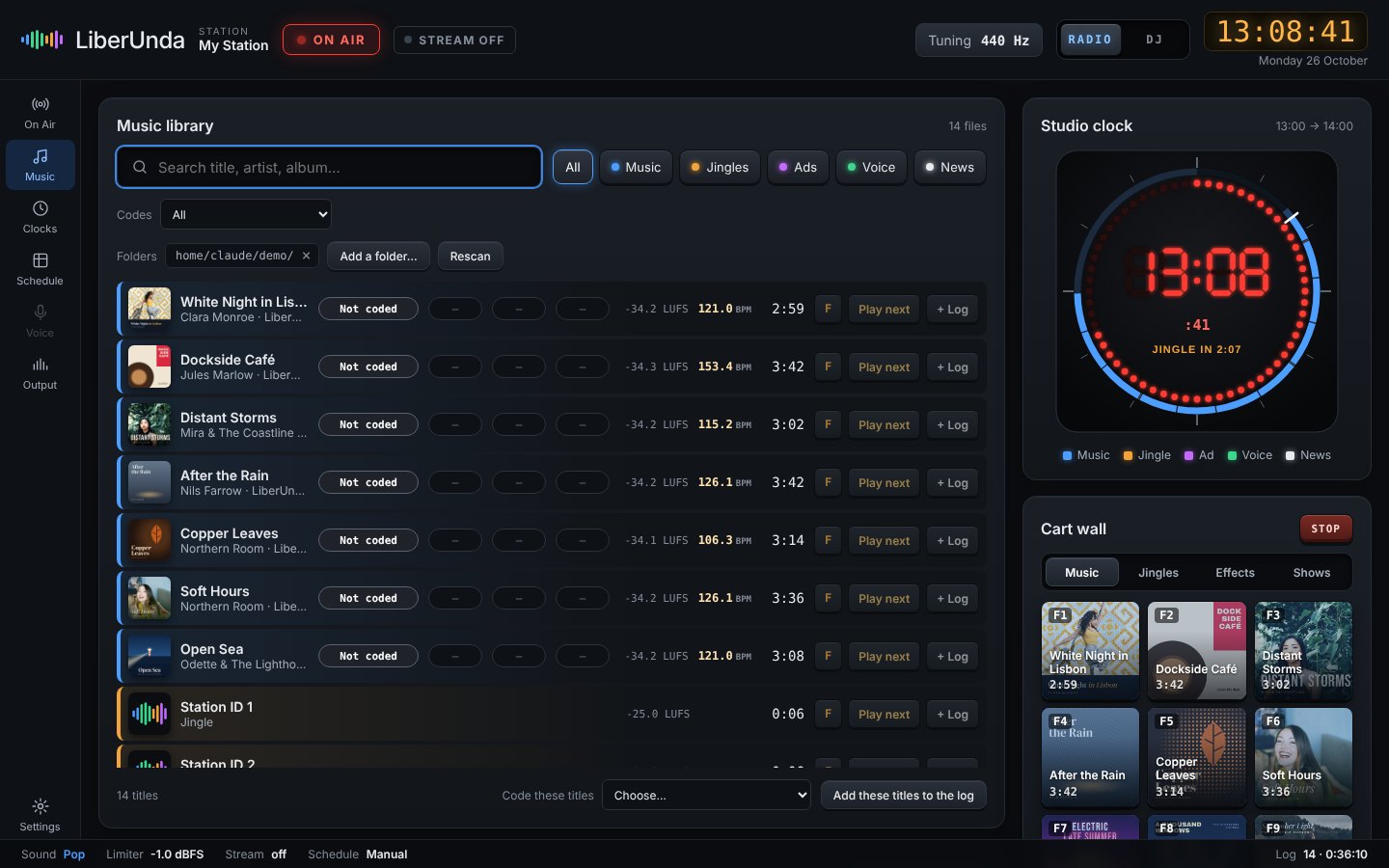
Task: Open the On Air sidebar section
Action: coord(40,113)
